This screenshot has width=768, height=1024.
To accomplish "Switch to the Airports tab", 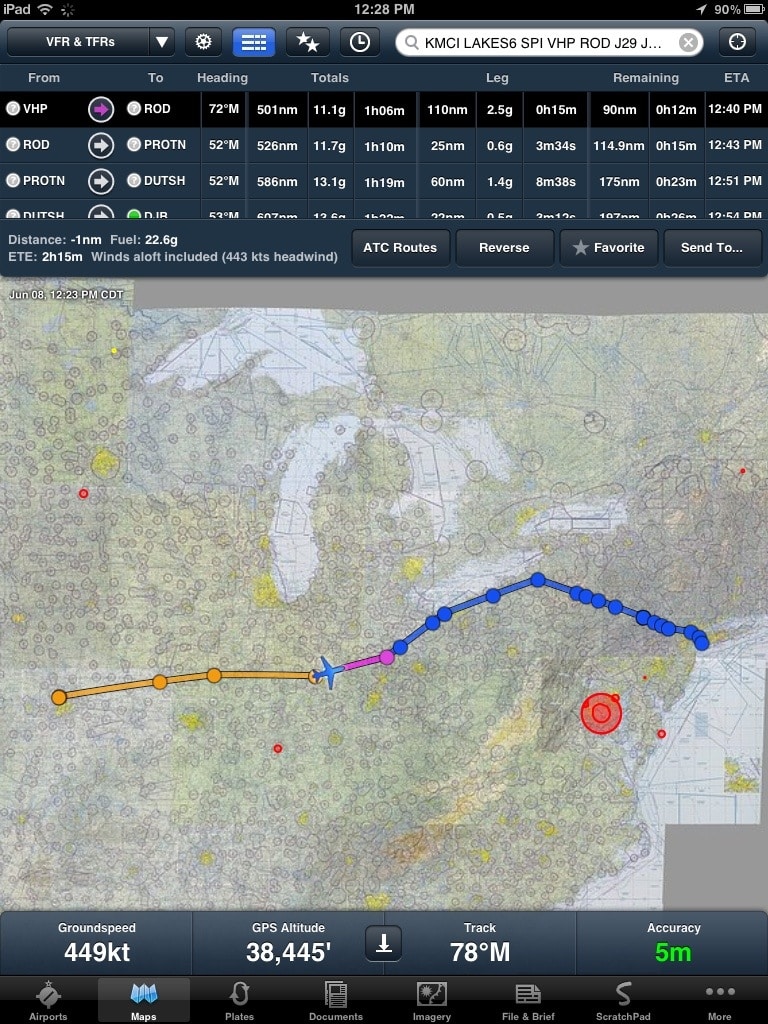I will (x=48, y=1000).
